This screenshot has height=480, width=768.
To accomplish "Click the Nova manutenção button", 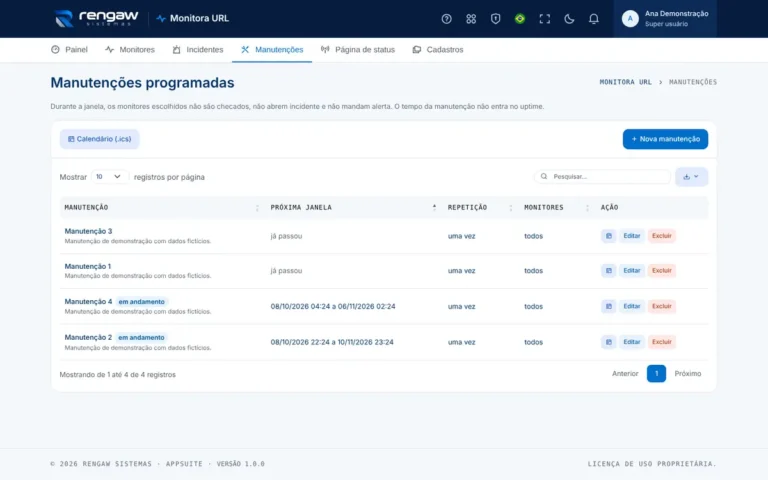I will pyautogui.click(x=665, y=139).
